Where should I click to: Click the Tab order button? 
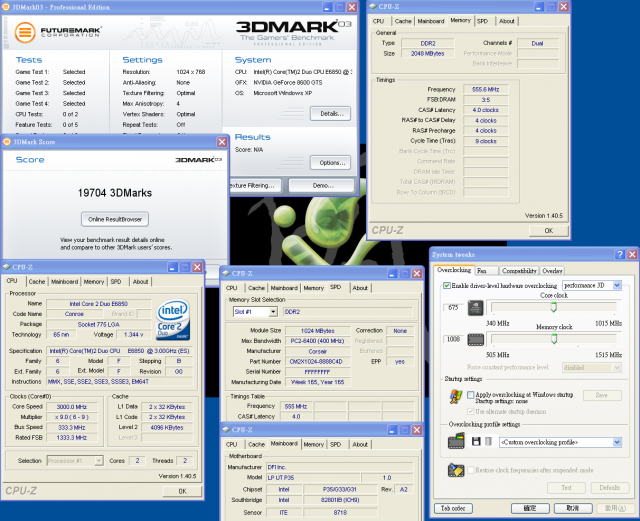453,508
